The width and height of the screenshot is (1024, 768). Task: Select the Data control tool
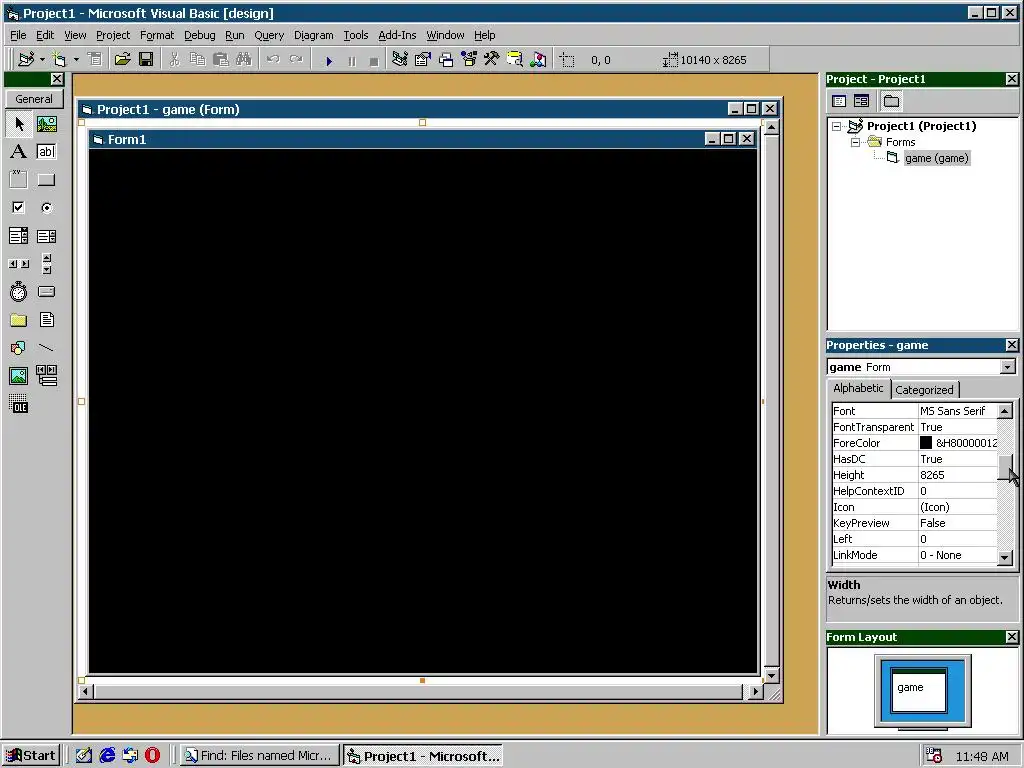(46, 376)
